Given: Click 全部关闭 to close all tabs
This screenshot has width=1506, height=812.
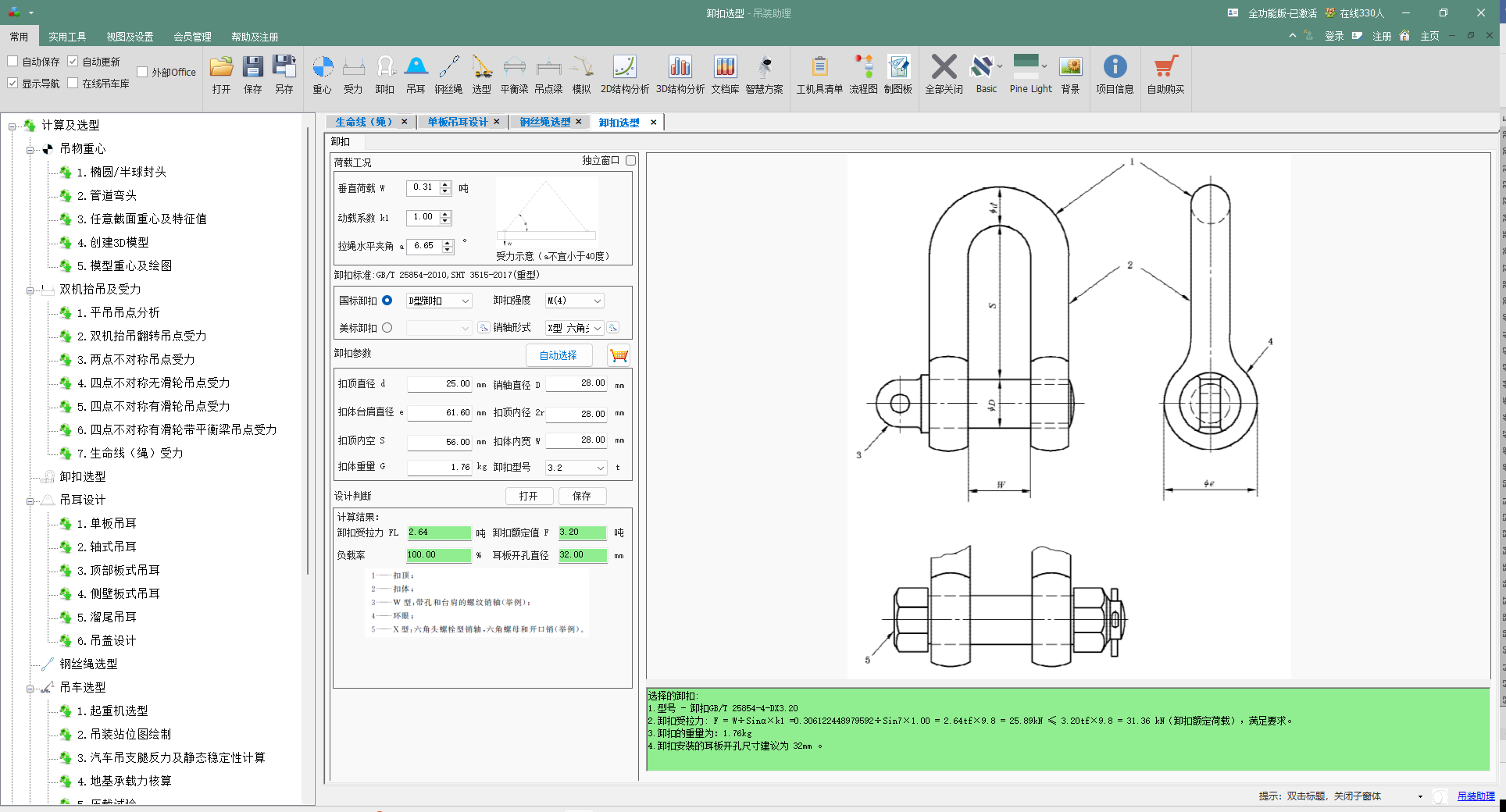Looking at the screenshot, I should [944, 75].
